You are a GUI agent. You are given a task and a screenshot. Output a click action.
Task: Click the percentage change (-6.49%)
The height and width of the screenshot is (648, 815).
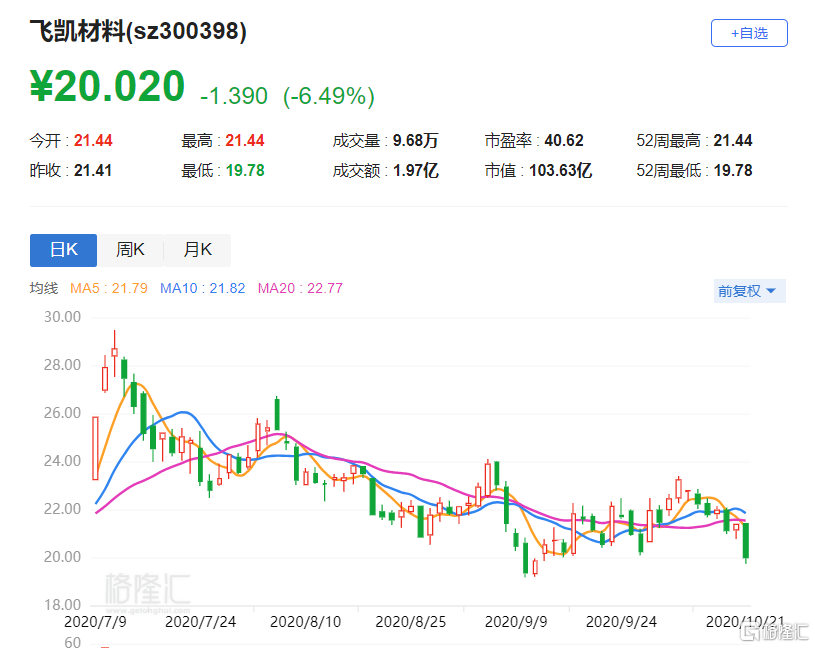(328, 96)
